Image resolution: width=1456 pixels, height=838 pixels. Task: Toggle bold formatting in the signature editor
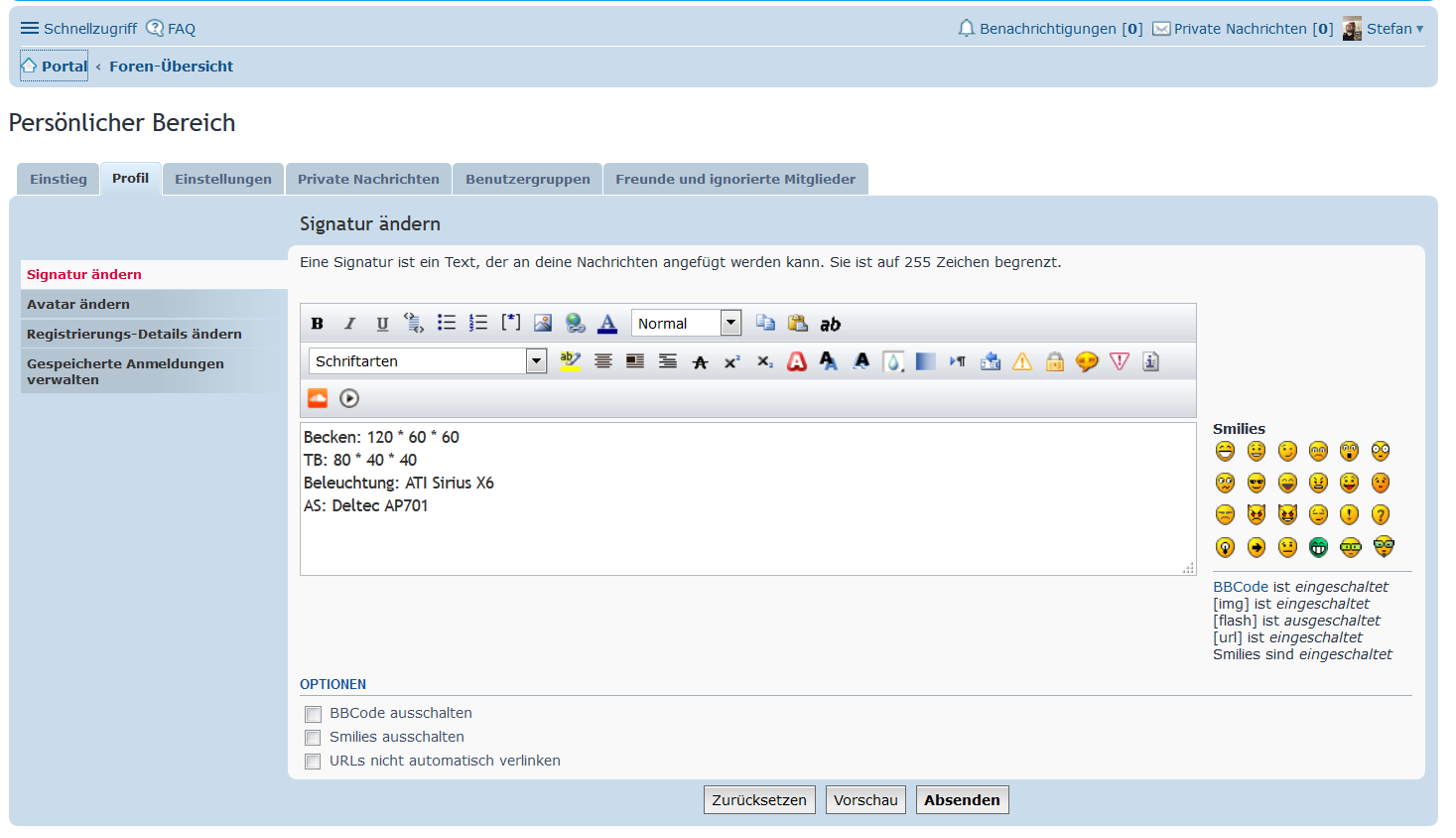pos(318,324)
